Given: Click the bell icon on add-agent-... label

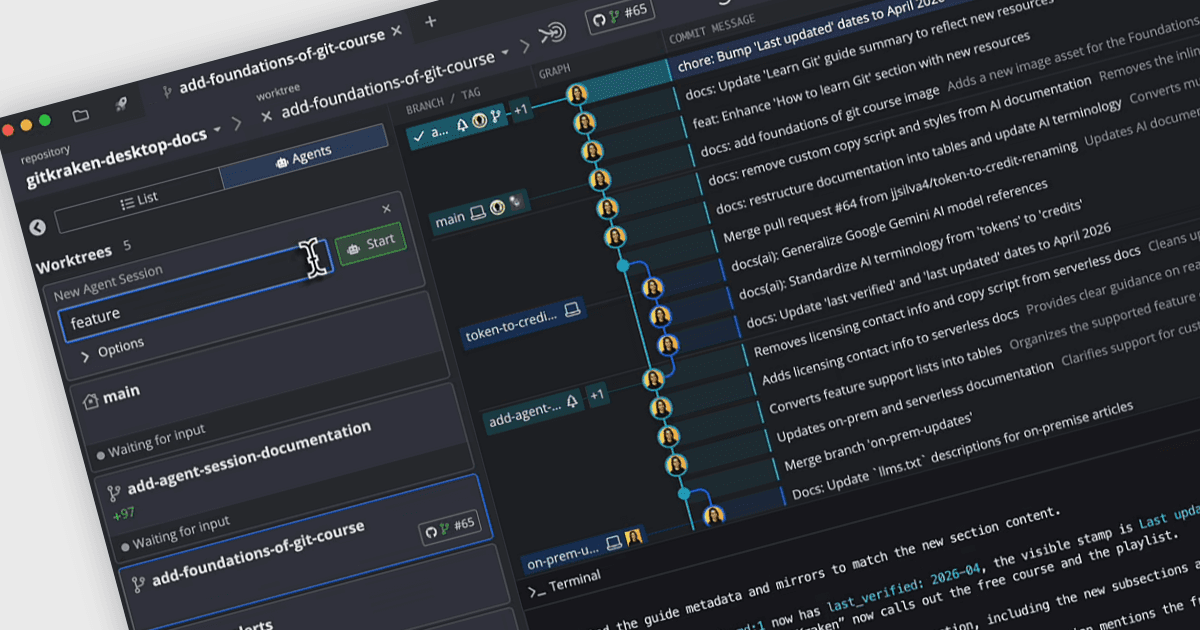Looking at the screenshot, I should pyautogui.click(x=571, y=402).
